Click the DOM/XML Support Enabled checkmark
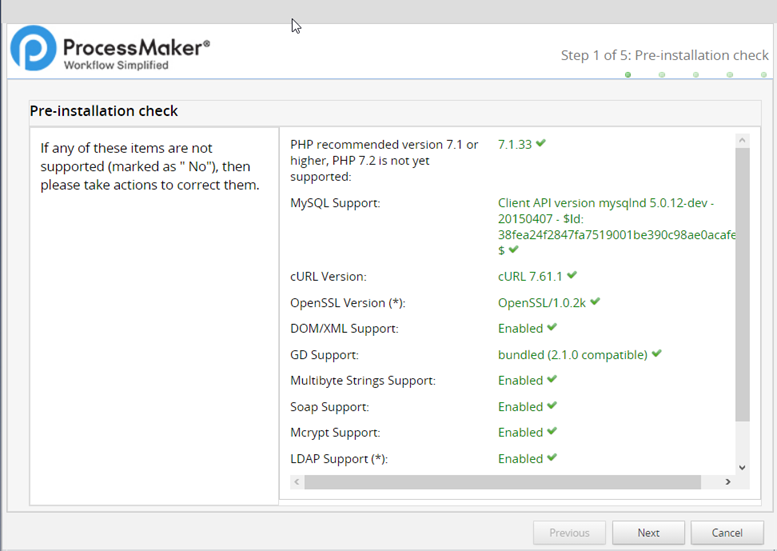 click(552, 327)
